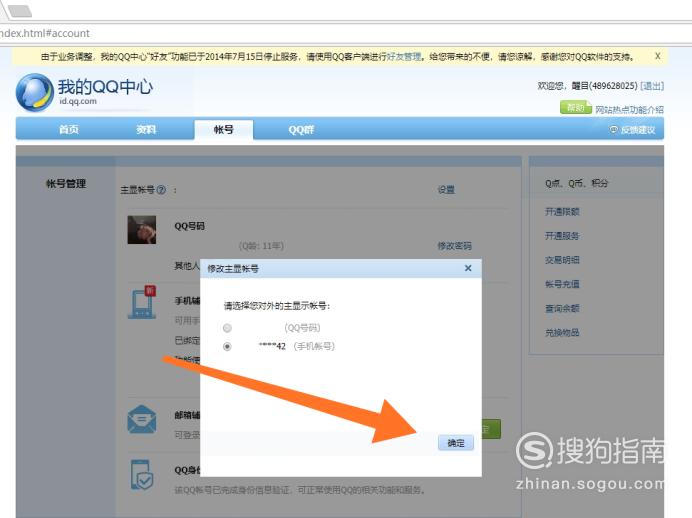692x518 pixels.
Task: Click the 请选择您对外的主显示帐号 prompt text
Action: coord(277,306)
